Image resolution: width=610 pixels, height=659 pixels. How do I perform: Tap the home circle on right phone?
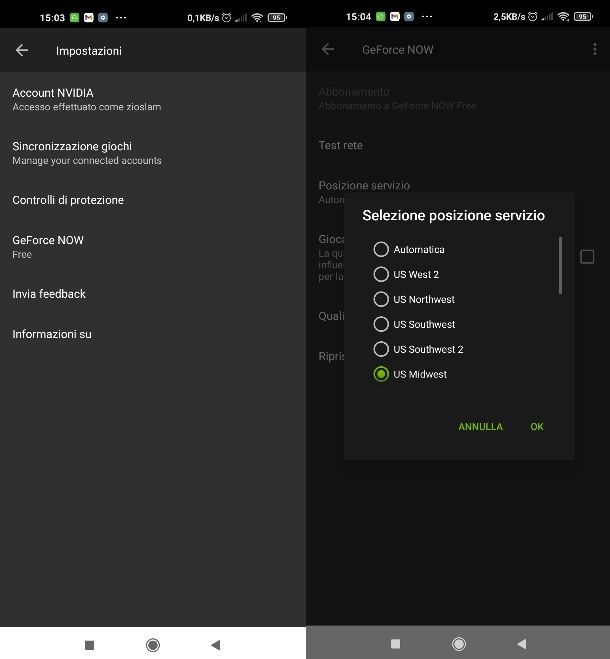pos(459,643)
